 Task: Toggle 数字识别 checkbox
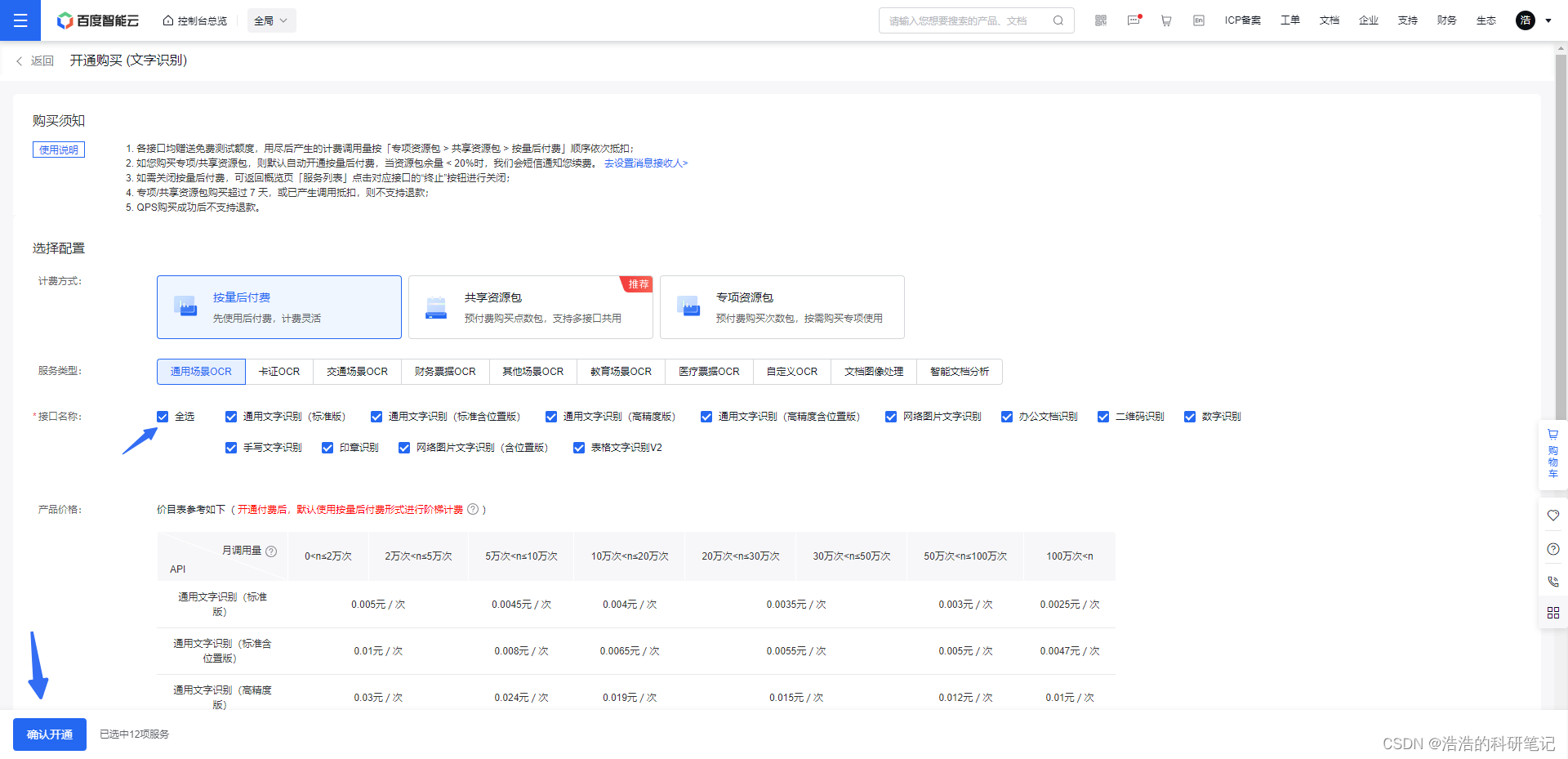(1190, 417)
